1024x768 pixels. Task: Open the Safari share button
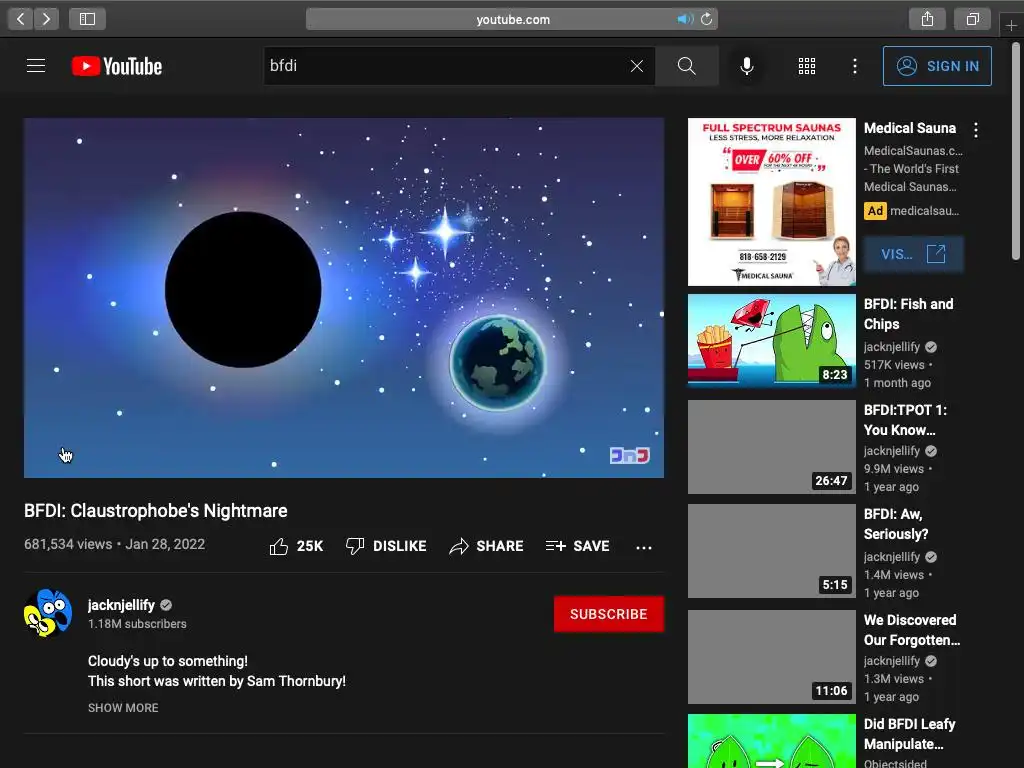(x=927, y=19)
